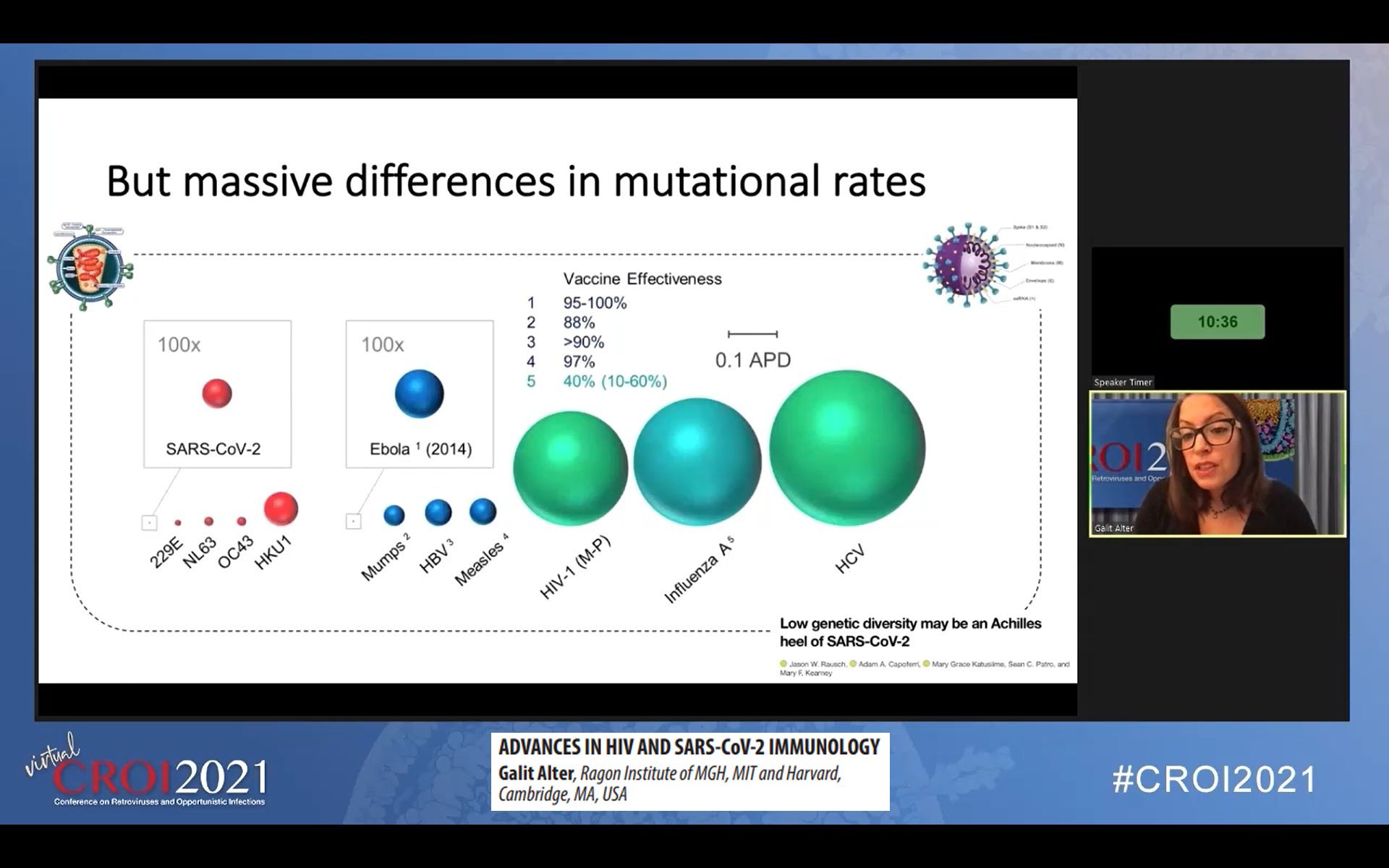Image resolution: width=1389 pixels, height=868 pixels.
Task: Click the 'Low genetic diversity may be an Achilles heel' citation
Action: [911, 632]
